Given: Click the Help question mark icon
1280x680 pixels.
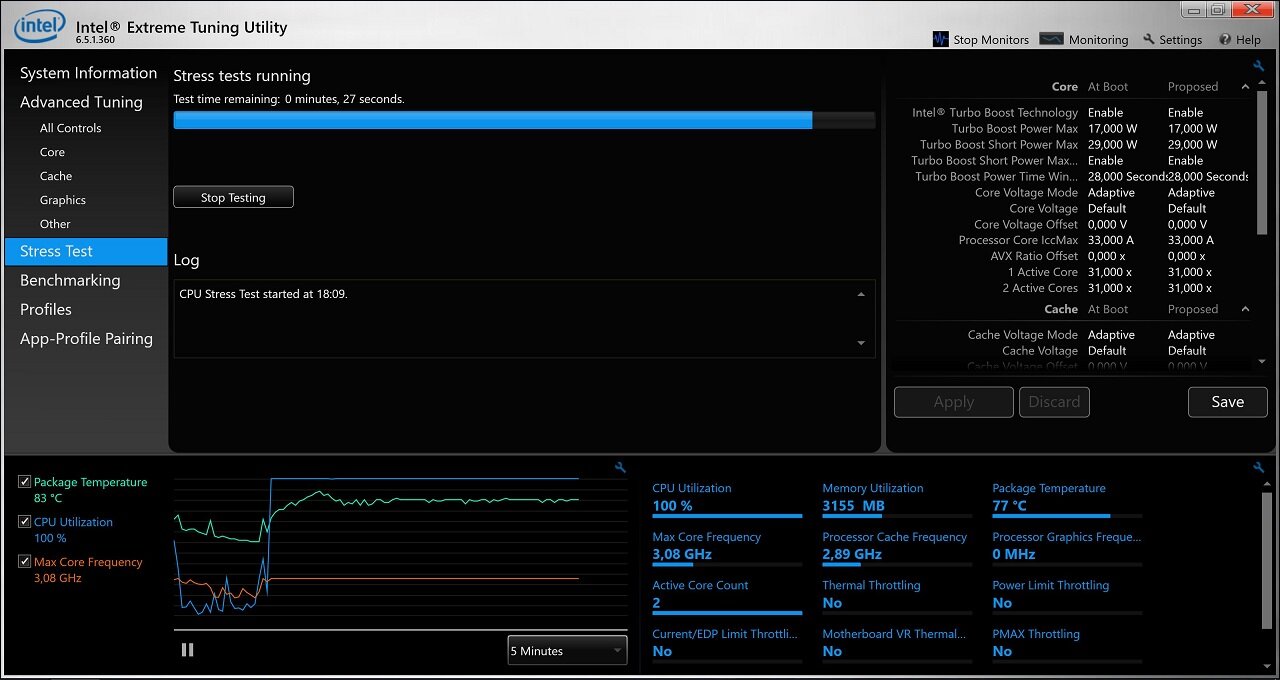Looking at the screenshot, I should 1225,39.
